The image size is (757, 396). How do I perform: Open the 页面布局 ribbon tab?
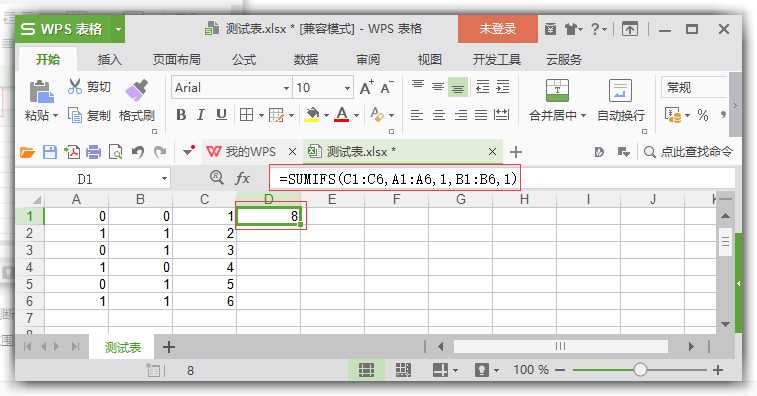point(177,59)
